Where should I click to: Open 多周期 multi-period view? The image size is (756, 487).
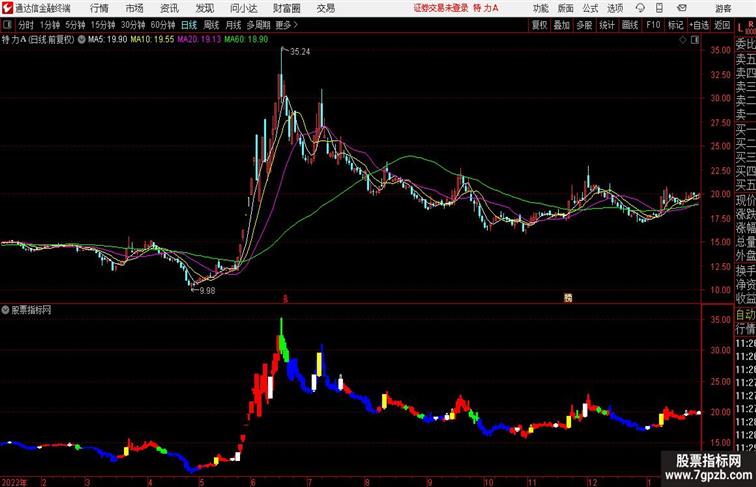(x=258, y=25)
